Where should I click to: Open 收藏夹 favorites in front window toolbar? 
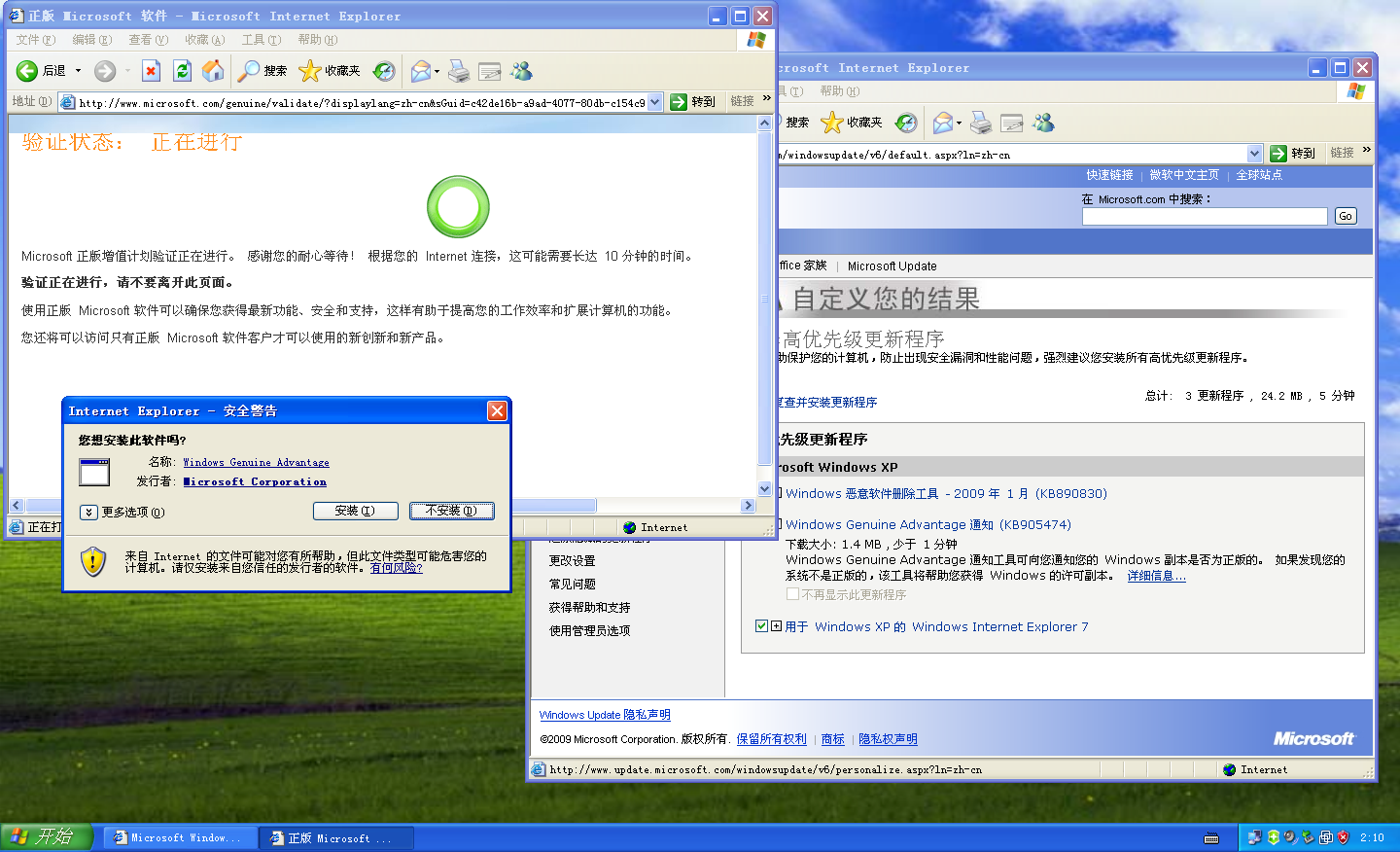(x=330, y=71)
